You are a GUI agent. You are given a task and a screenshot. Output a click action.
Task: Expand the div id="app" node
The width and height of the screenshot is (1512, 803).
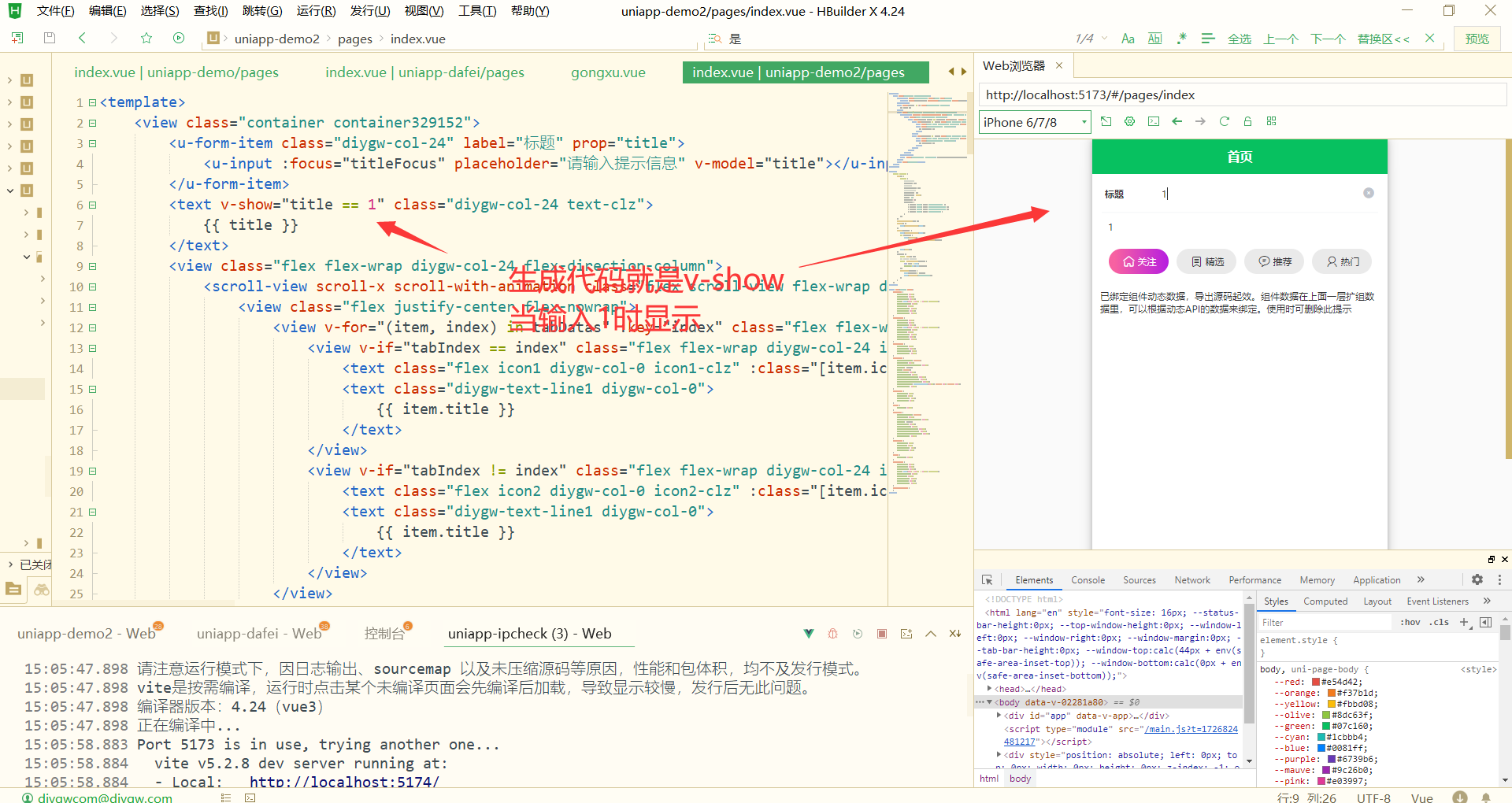pyautogui.click(x=999, y=716)
